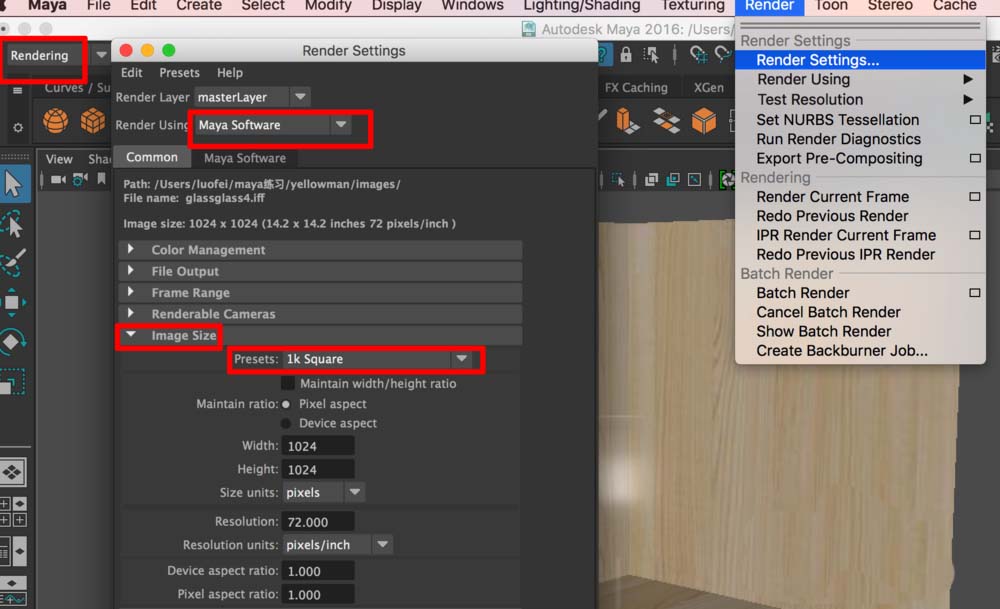
Task: Click the Width input field
Action: tap(318, 446)
